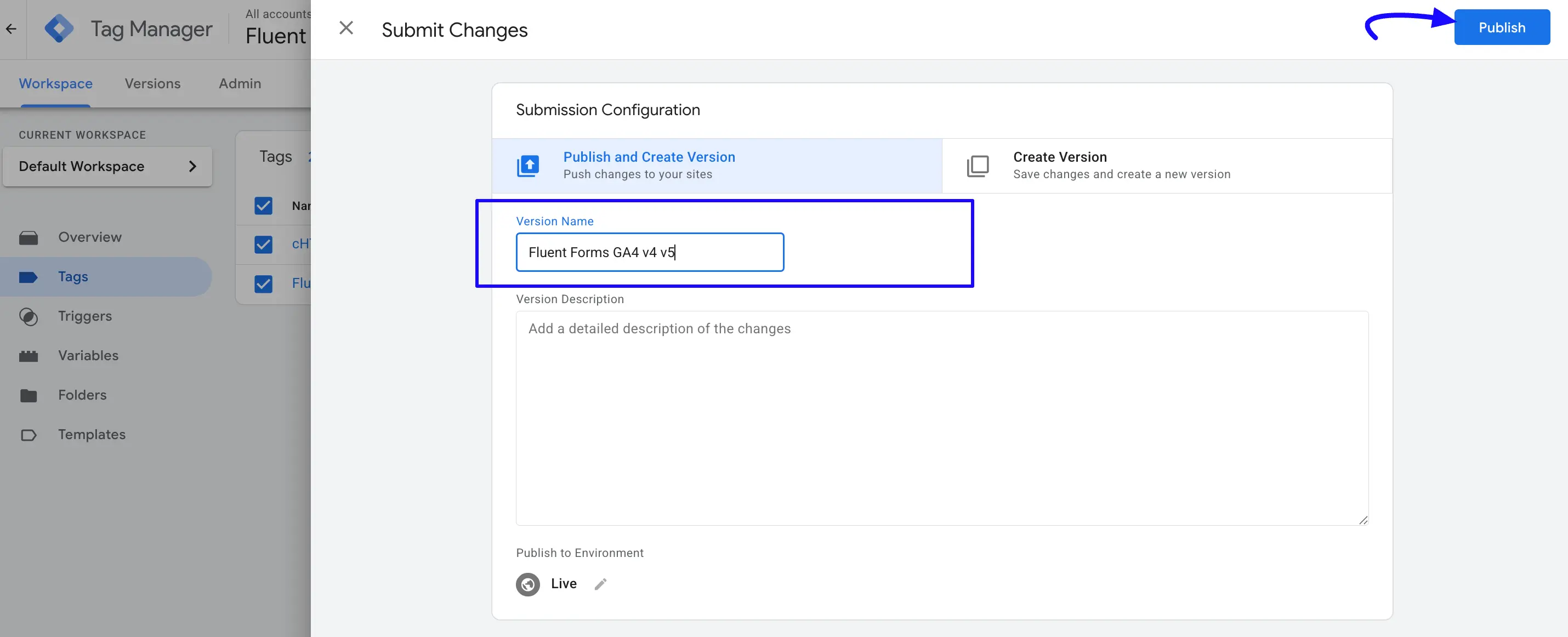Click the Folders icon
This screenshot has width=1568, height=637.
coord(28,396)
